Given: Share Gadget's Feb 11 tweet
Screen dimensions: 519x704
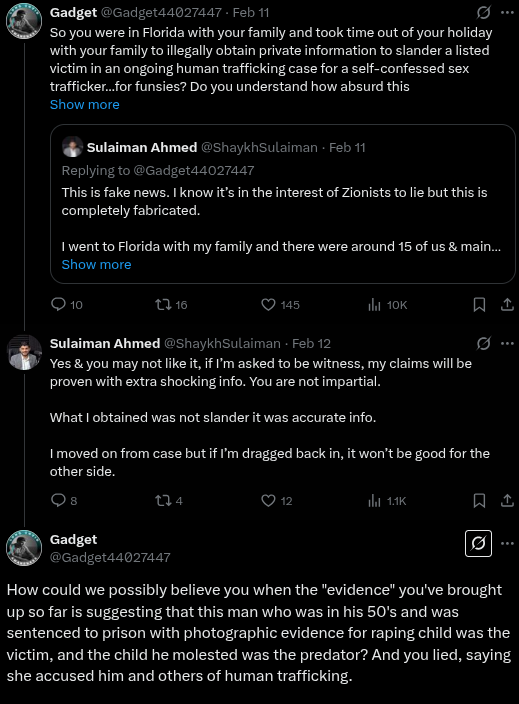Looking at the screenshot, I should click(507, 305).
